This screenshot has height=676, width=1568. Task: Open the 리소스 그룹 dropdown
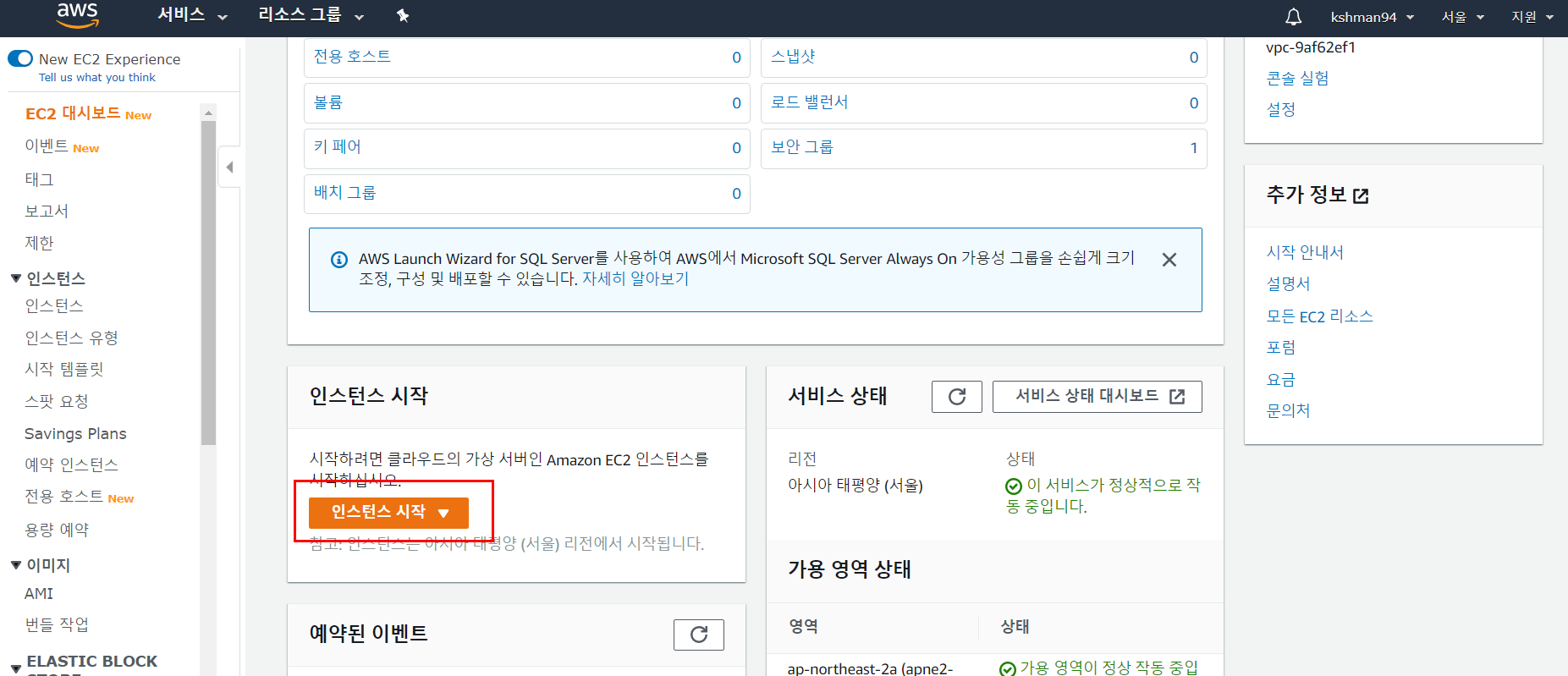pos(311,15)
